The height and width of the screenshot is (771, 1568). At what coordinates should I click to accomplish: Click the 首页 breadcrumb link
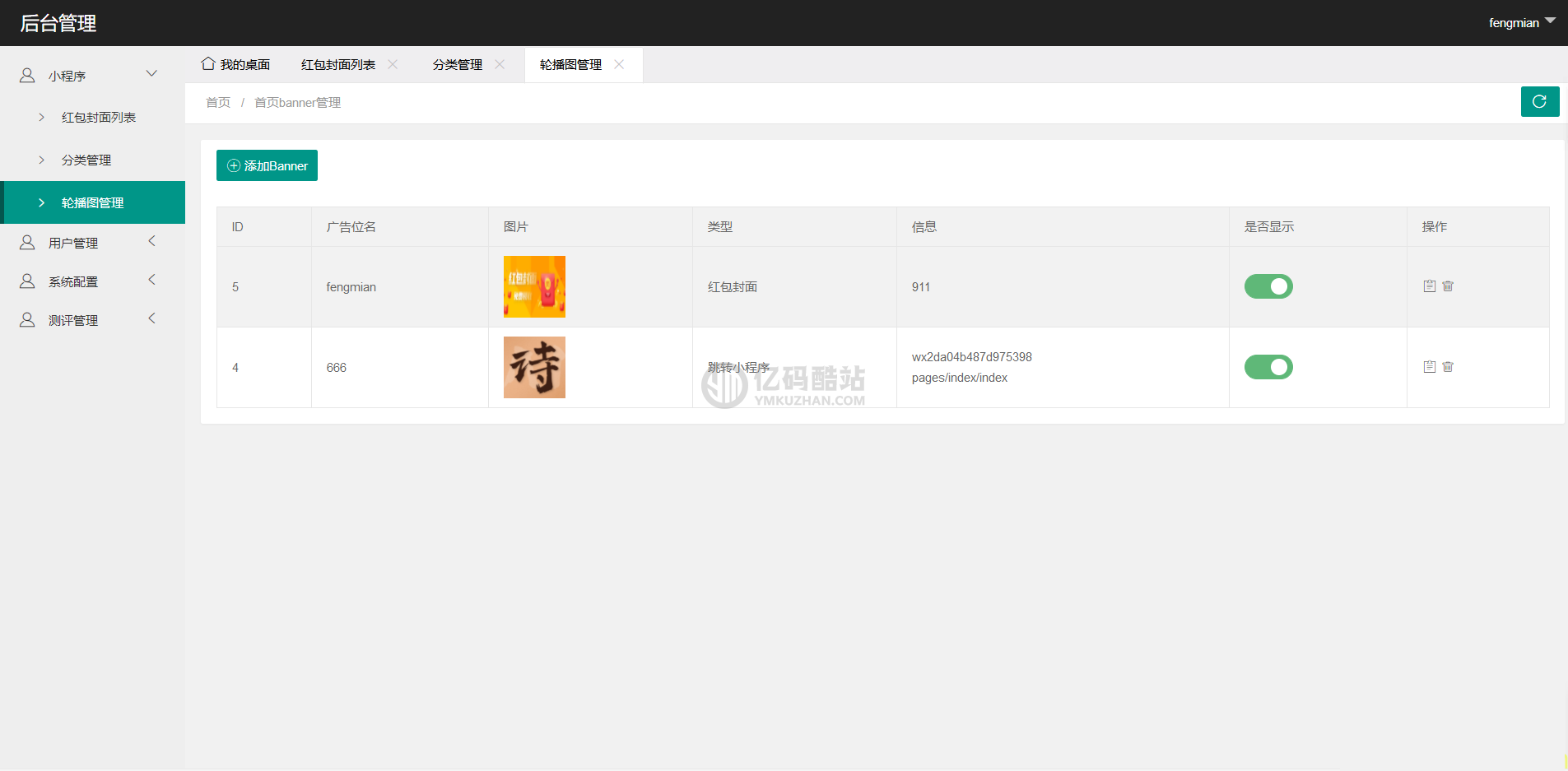click(218, 102)
